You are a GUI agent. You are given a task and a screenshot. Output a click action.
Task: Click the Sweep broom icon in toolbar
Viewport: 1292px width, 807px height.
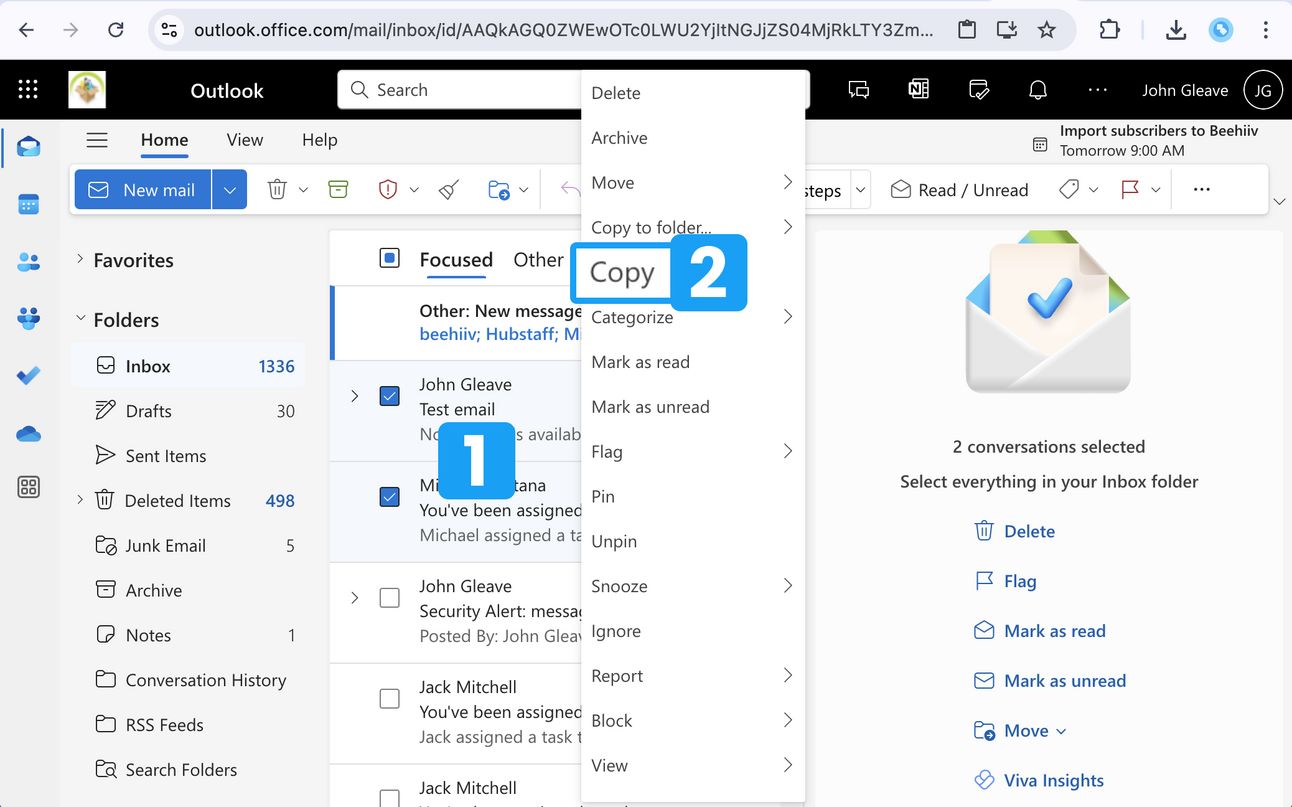point(449,190)
